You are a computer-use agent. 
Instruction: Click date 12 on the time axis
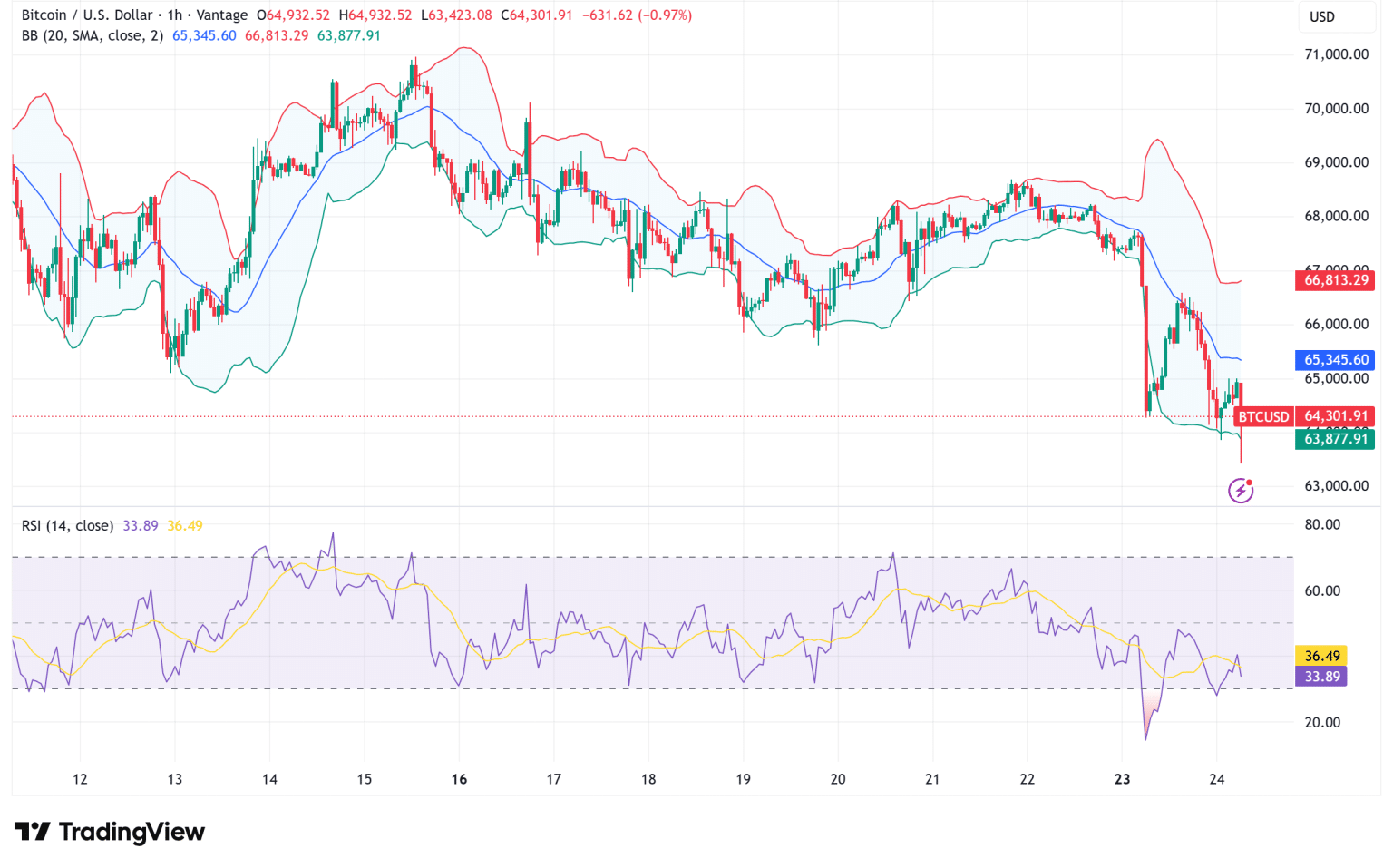(80, 779)
